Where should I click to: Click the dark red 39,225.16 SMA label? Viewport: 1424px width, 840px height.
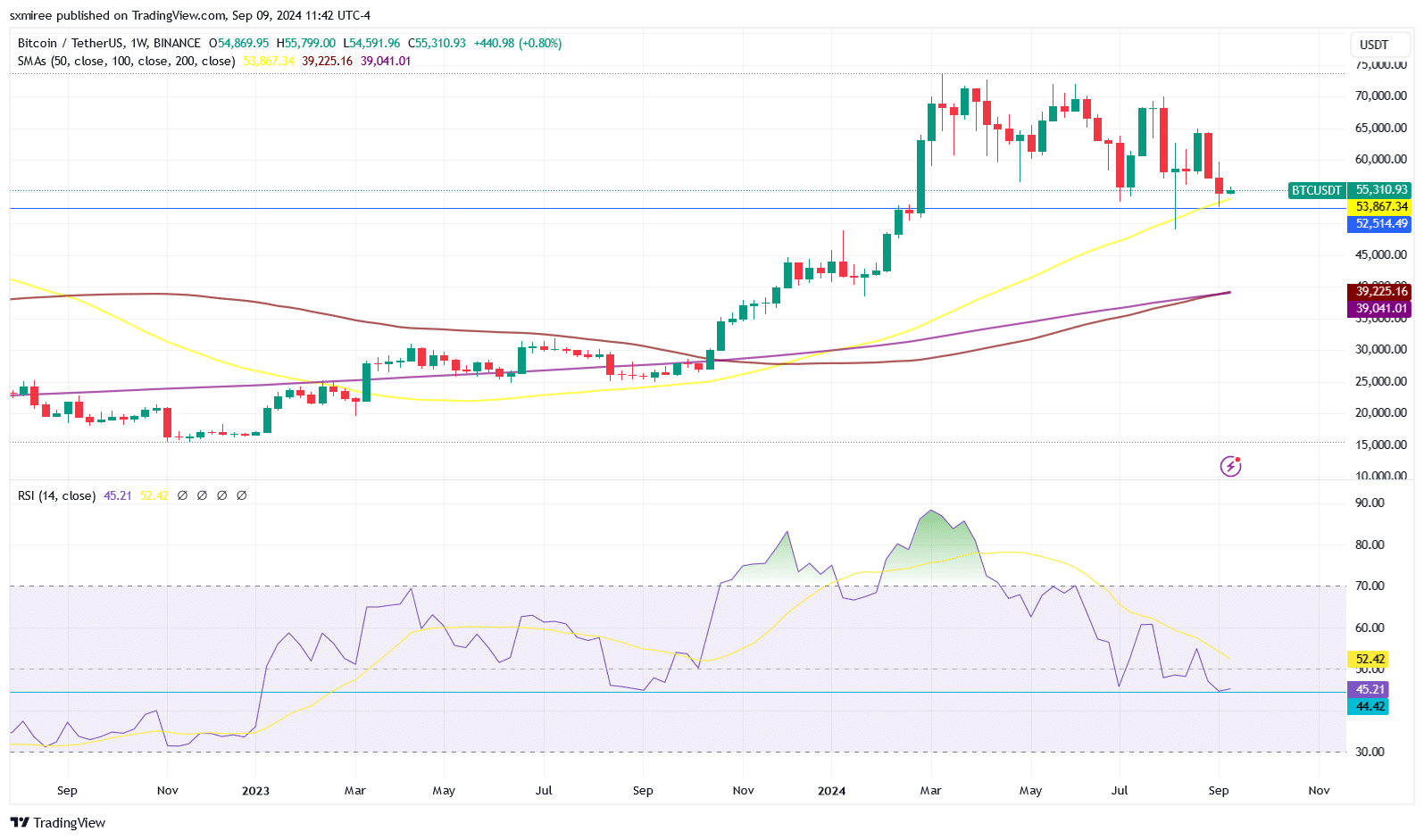pos(1378,292)
